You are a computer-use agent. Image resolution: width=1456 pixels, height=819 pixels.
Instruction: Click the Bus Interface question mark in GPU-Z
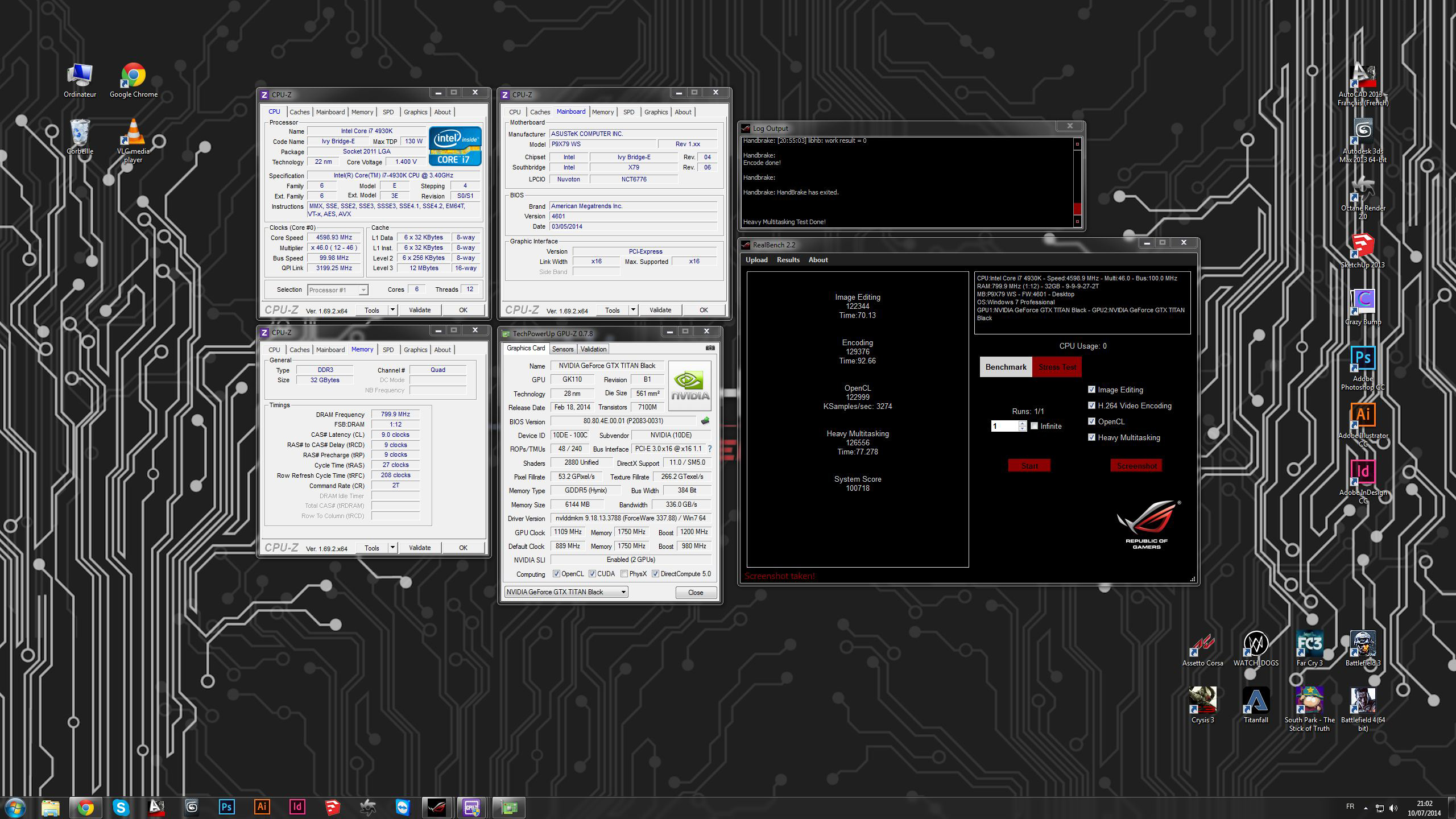pos(710,449)
